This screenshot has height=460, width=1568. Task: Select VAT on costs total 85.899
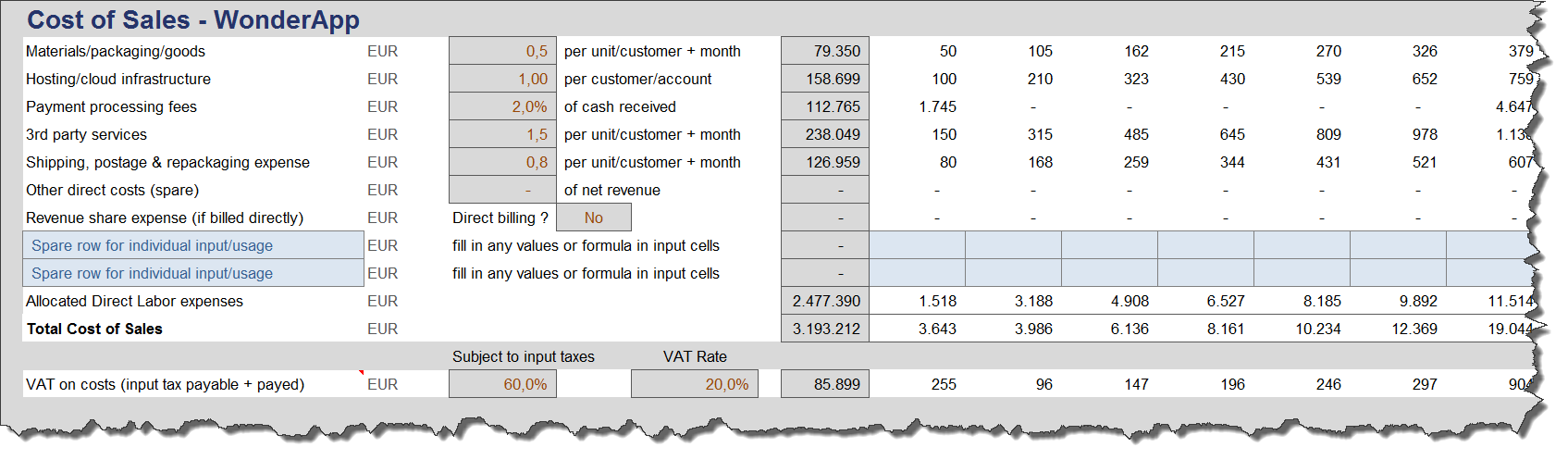tap(825, 384)
